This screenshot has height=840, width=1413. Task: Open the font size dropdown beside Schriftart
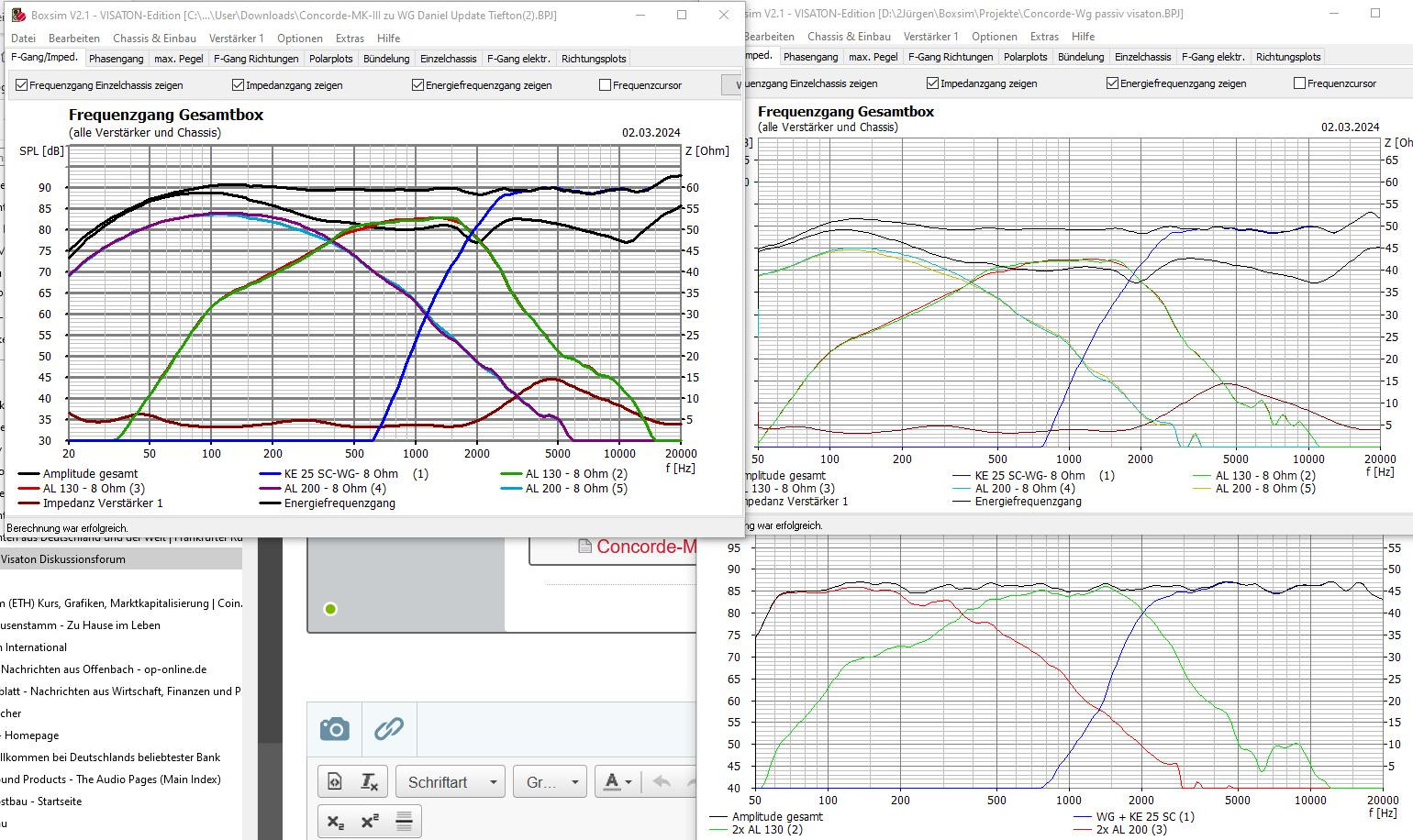point(550,782)
